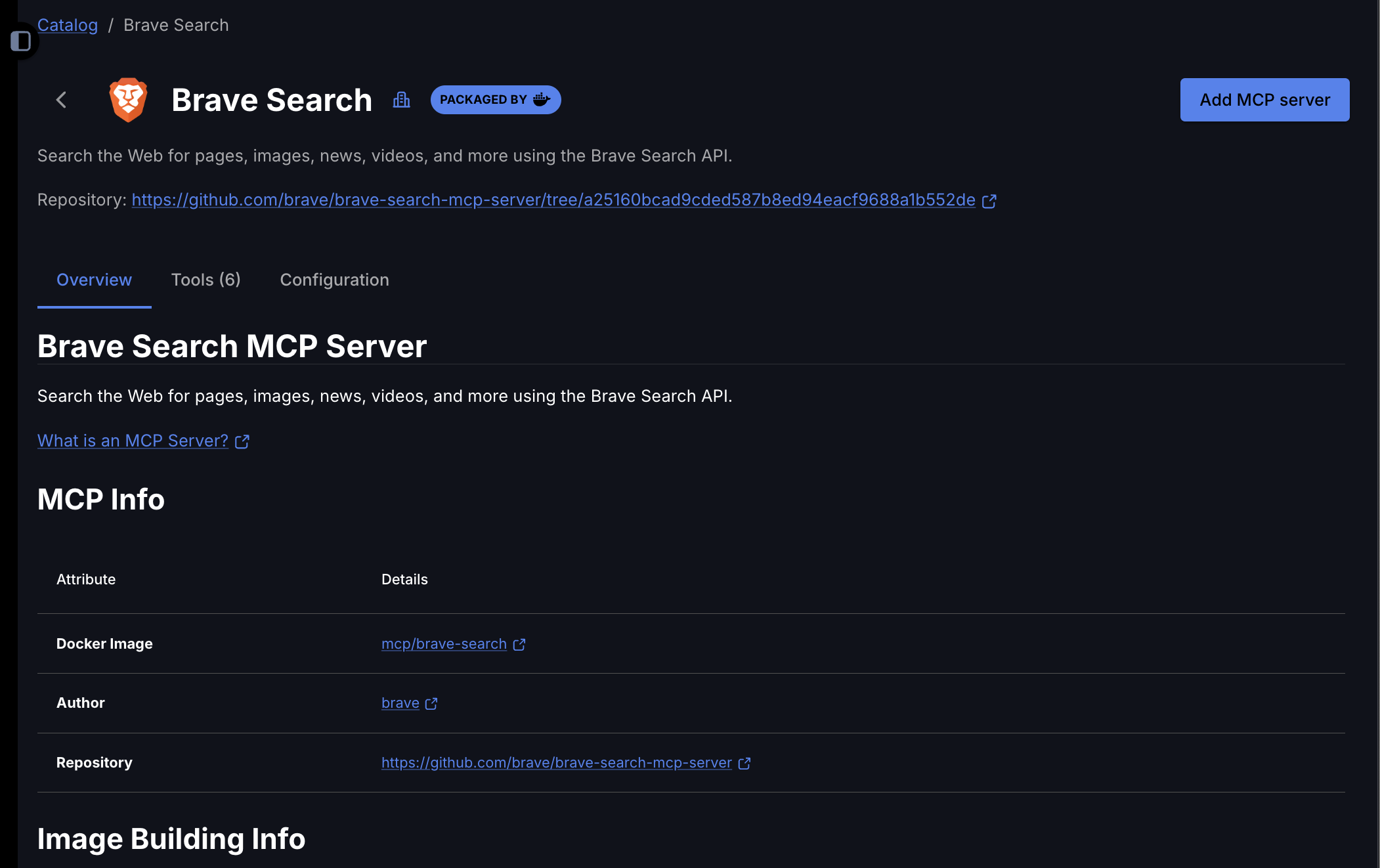Toggle the sidebar panel icon
Image resolution: width=1380 pixels, height=868 pixels.
[20, 41]
